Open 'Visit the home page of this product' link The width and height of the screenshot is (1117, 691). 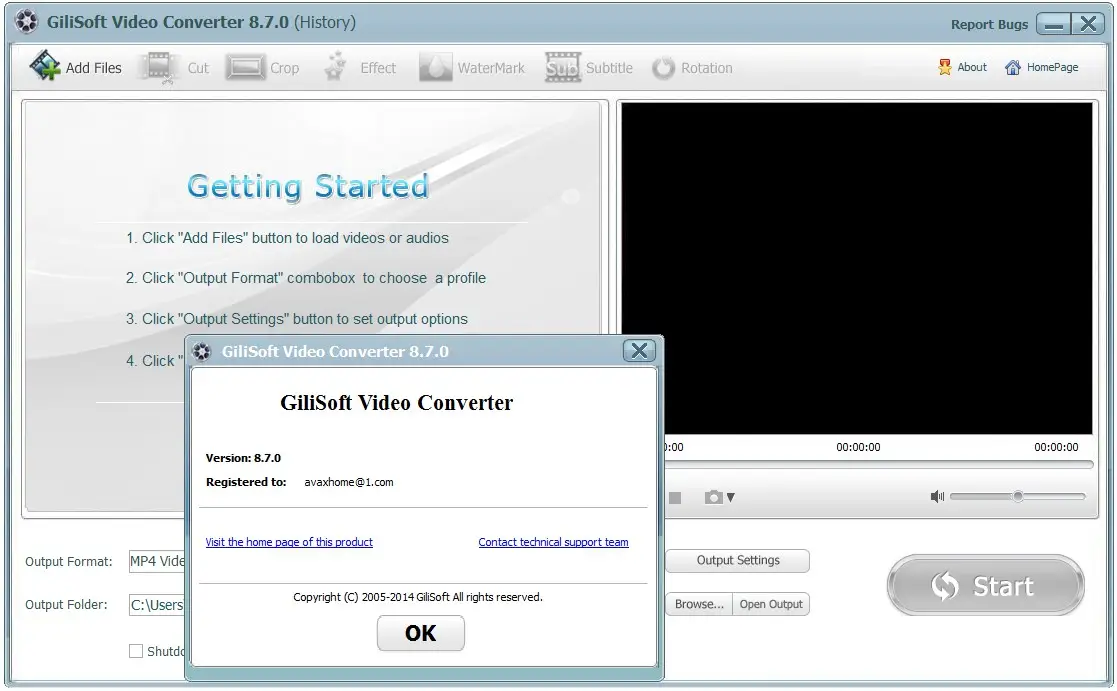pos(289,542)
